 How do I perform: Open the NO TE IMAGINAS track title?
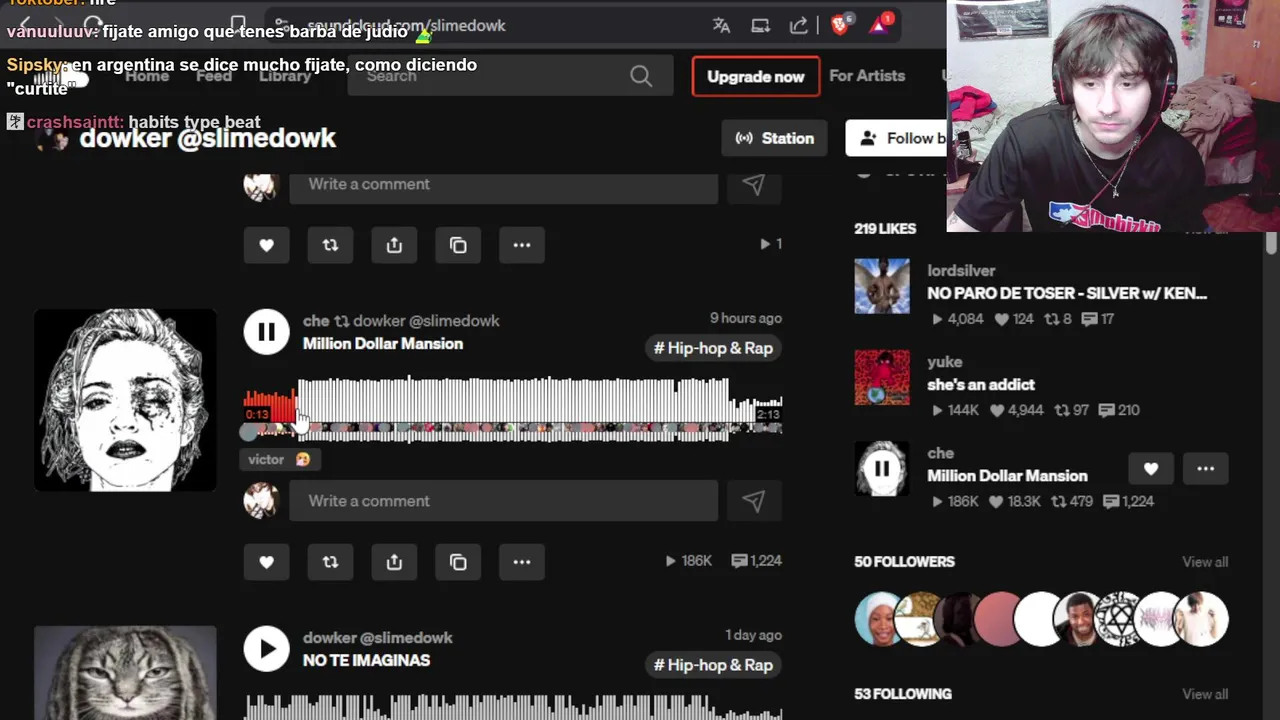click(366, 661)
